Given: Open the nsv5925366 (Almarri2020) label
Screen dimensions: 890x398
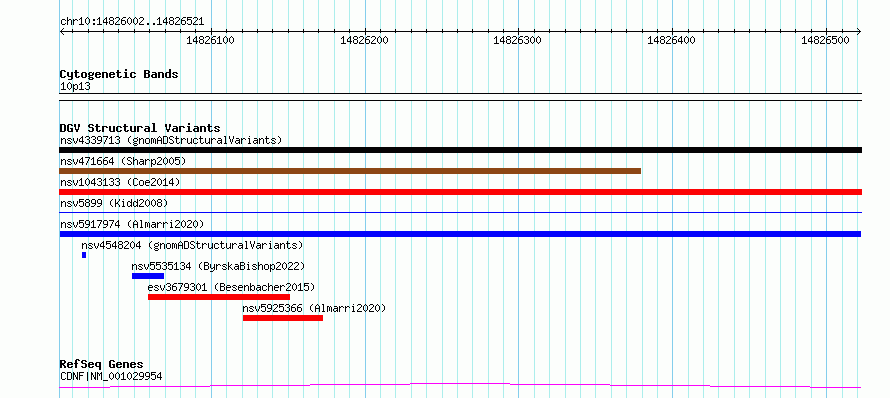Looking at the screenshot, I should [314, 308].
